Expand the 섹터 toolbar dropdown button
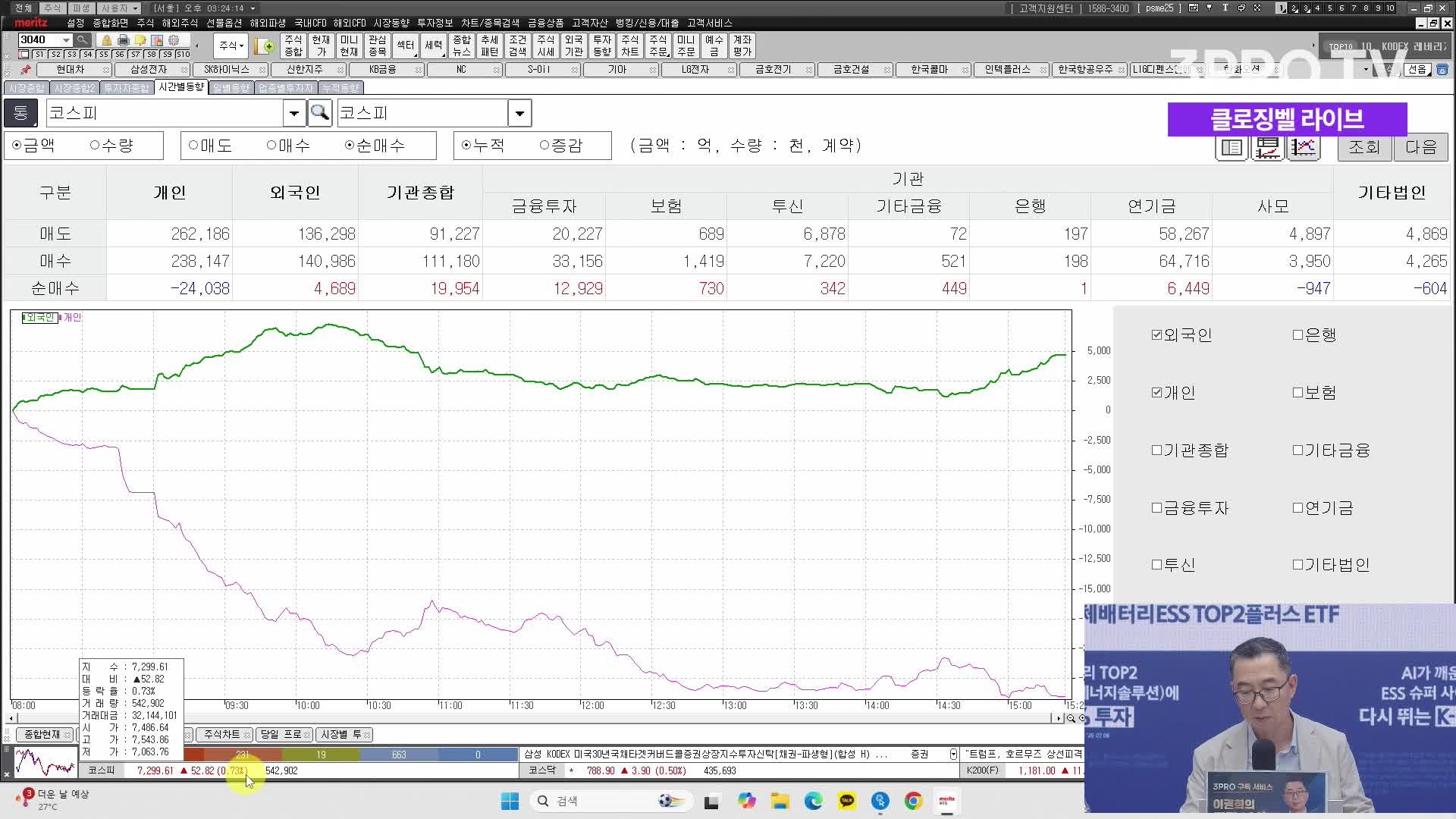 point(406,45)
